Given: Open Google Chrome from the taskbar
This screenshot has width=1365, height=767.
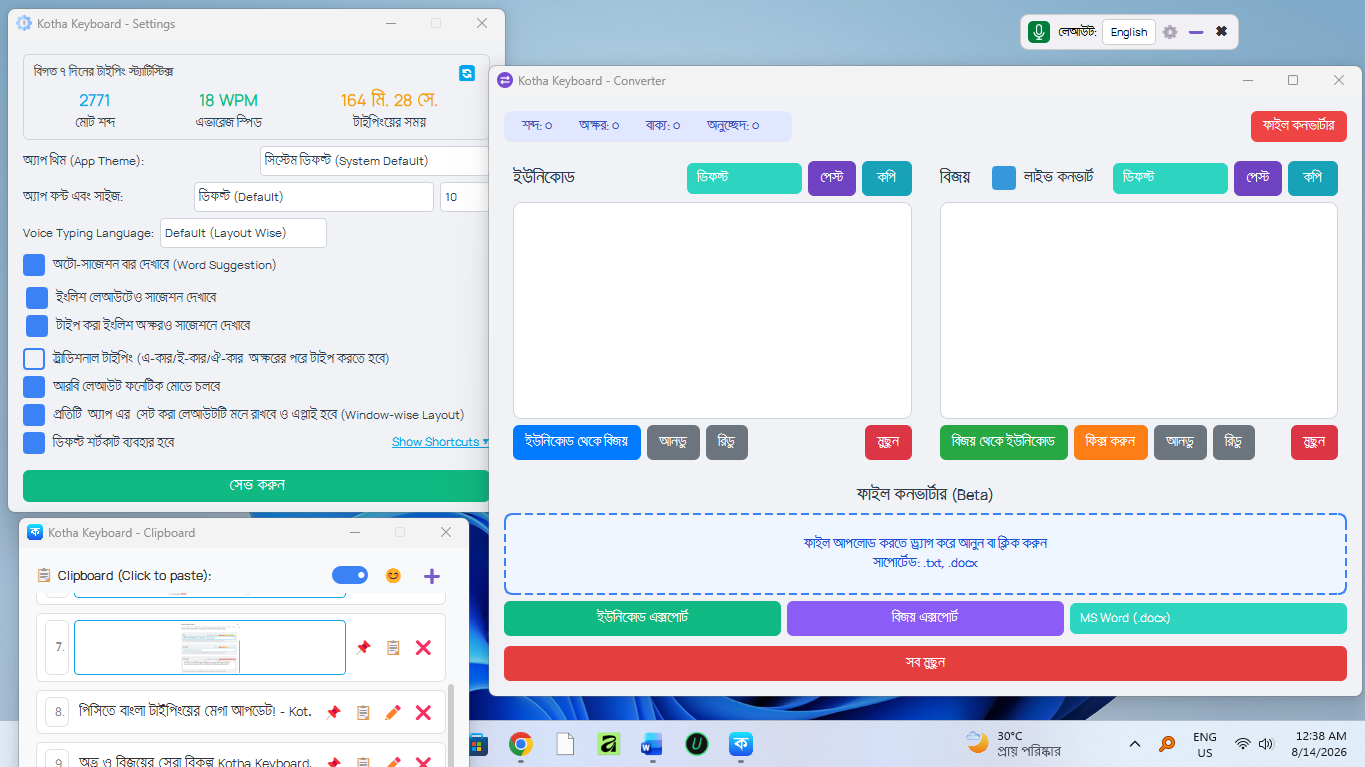Looking at the screenshot, I should pyautogui.click(x=520, y=744).
